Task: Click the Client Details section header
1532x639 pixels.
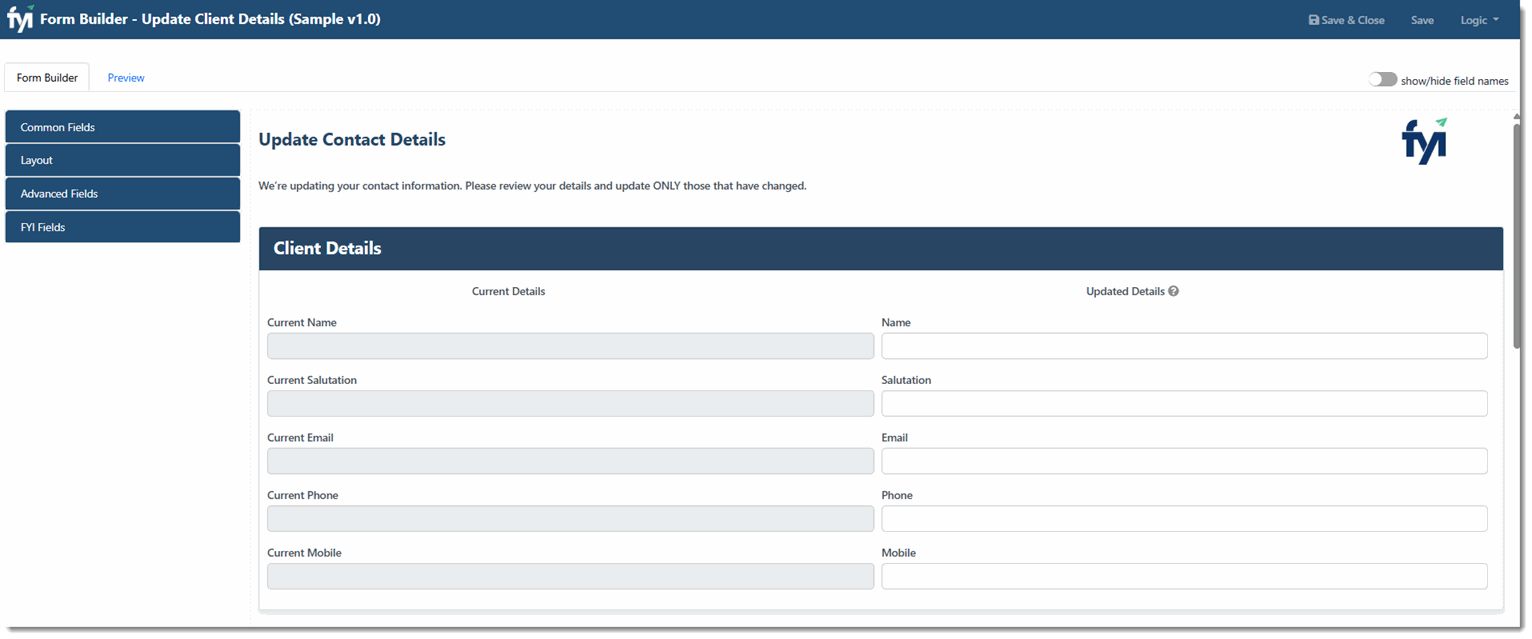Action: 881,248
